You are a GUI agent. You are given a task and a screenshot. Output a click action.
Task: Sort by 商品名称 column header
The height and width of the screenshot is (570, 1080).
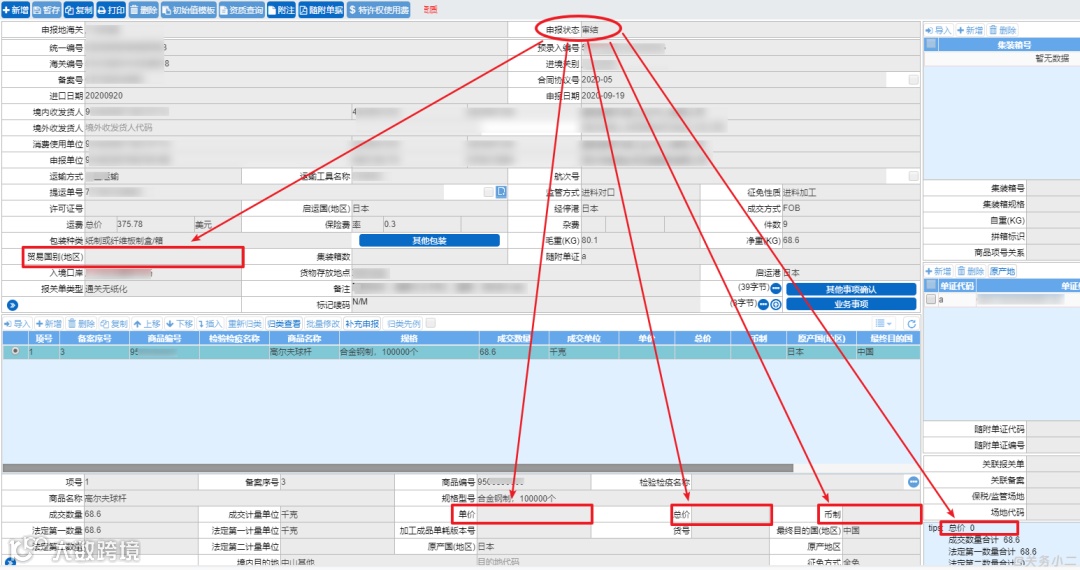(304, 338)
